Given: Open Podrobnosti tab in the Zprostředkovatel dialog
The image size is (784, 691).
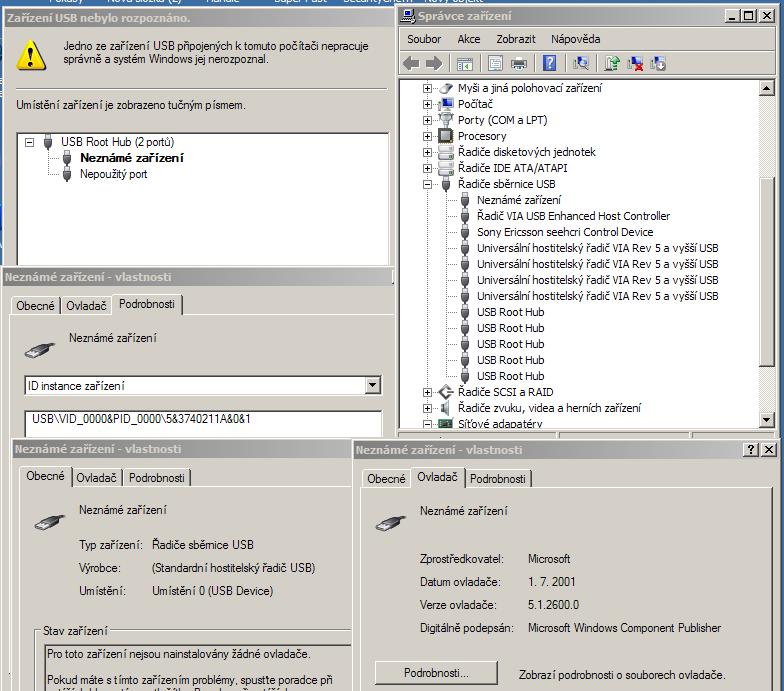Looking at the screenshot, I should pos(498,479).
